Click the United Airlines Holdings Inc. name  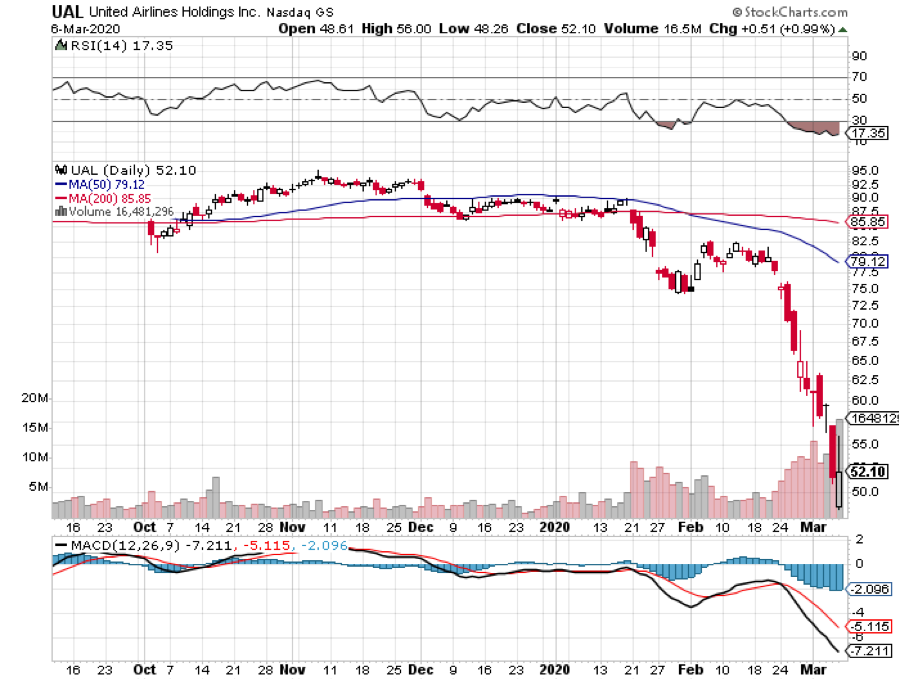[174, 11]
